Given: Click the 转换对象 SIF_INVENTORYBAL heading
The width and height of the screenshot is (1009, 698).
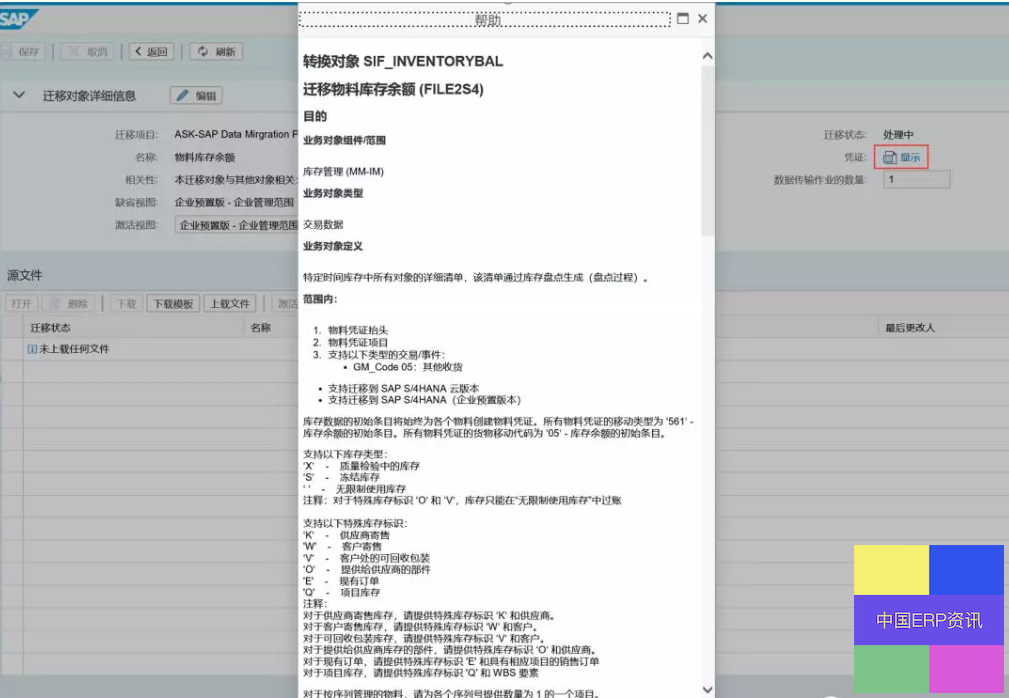Looking at the screenshot, I should (x=403, y=61).
